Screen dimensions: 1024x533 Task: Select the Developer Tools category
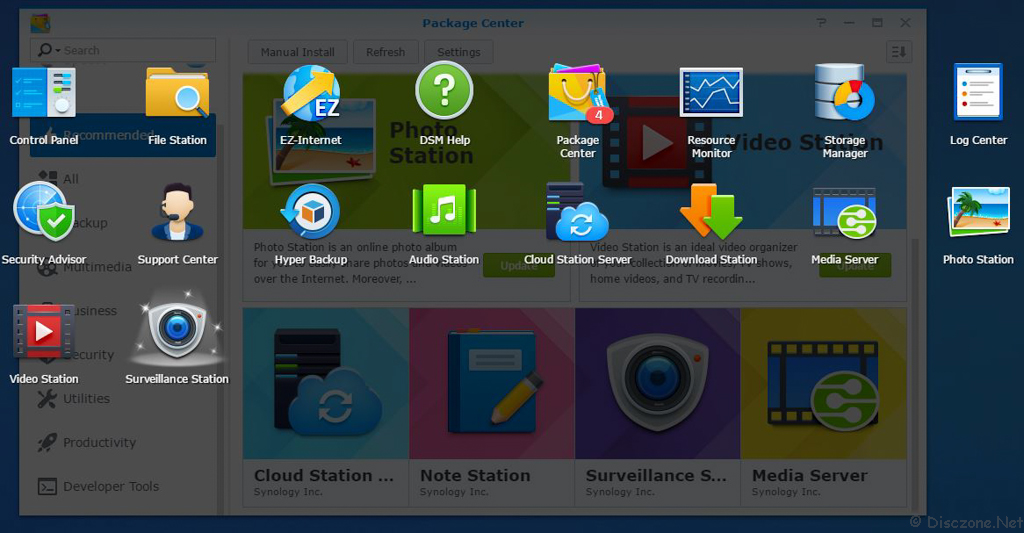(123, 487)
